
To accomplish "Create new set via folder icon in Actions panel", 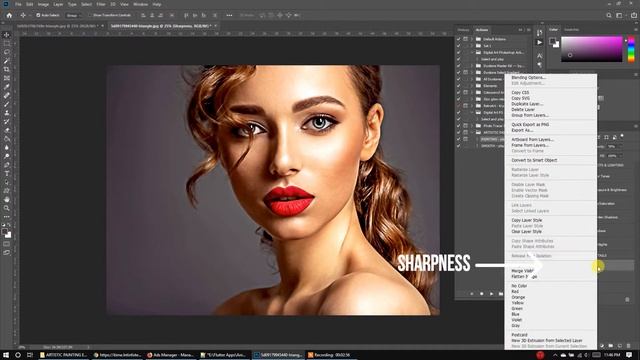I will [501, 293].
